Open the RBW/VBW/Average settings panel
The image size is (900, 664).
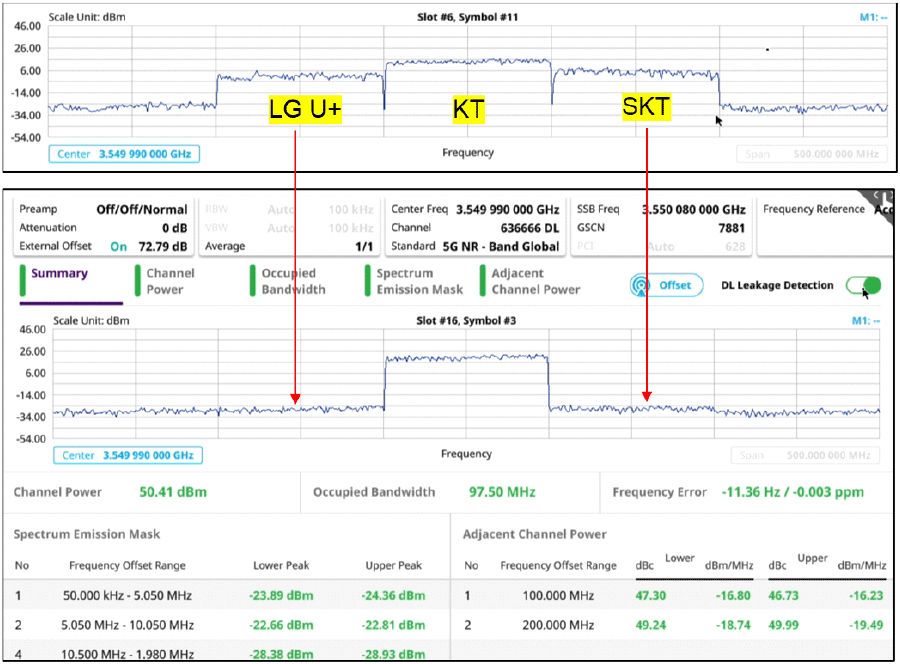[x=289, y=227]
